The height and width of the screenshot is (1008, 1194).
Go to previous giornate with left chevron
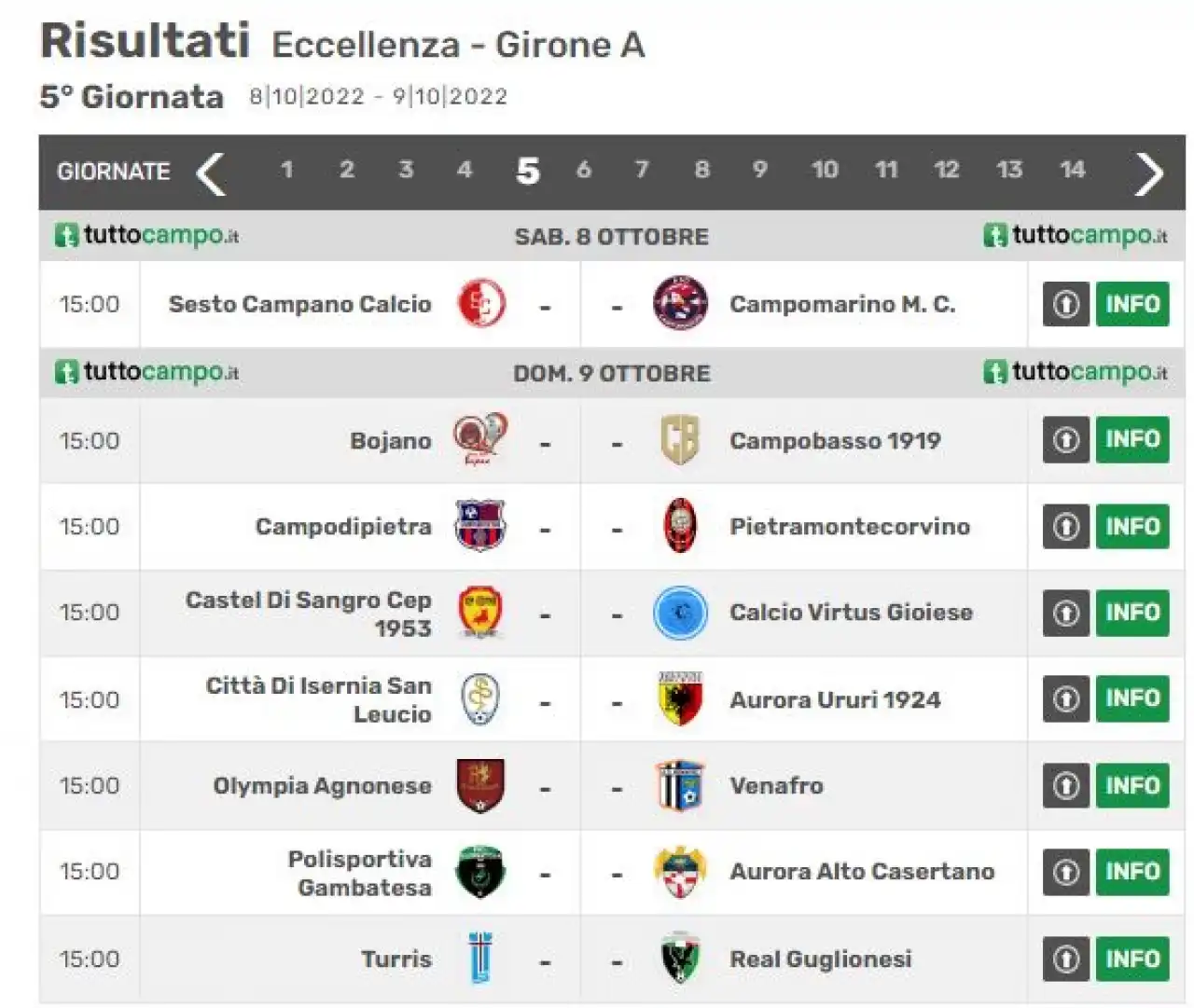point(212,173)
